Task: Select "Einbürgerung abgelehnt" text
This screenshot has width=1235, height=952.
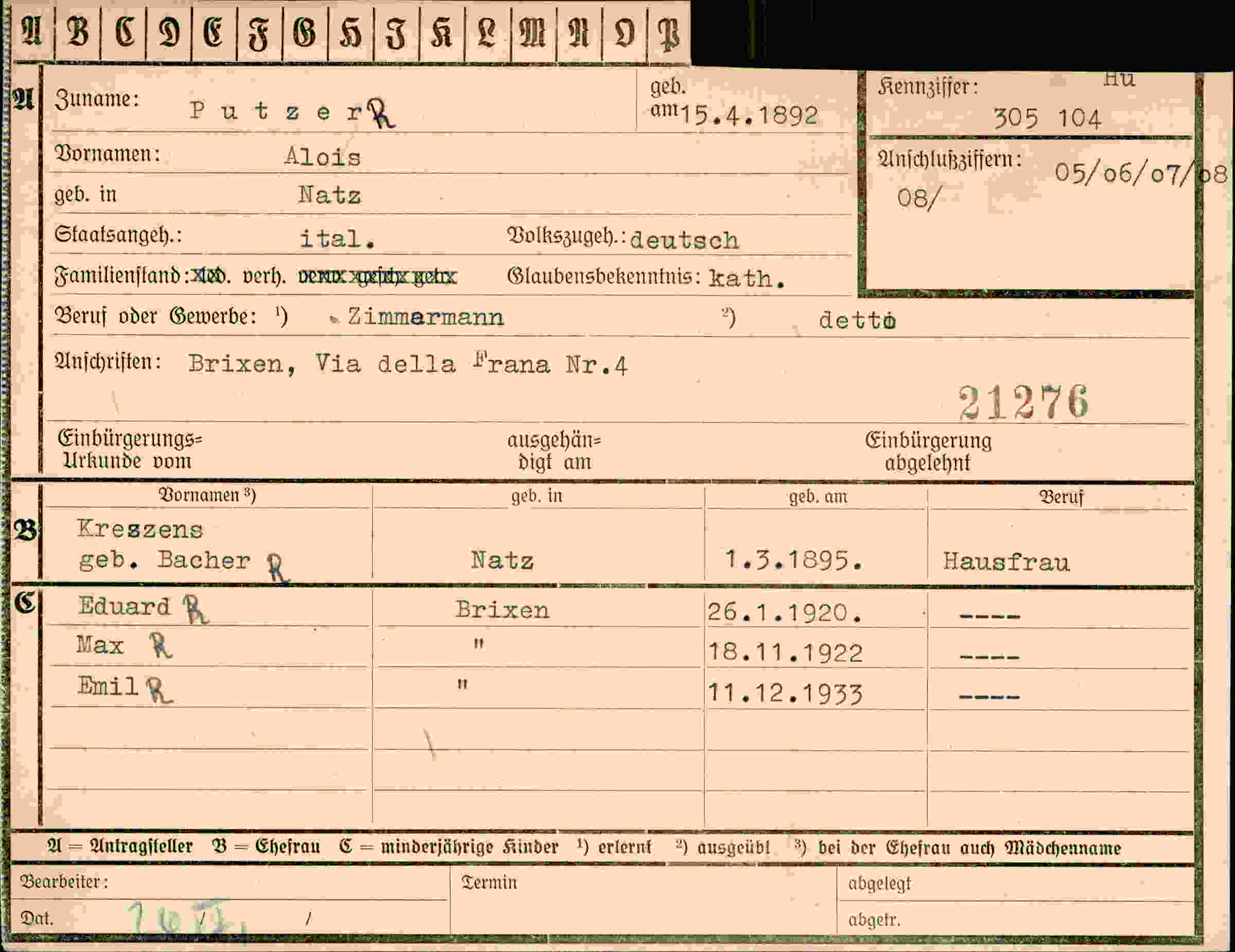Action: point(928,452)
